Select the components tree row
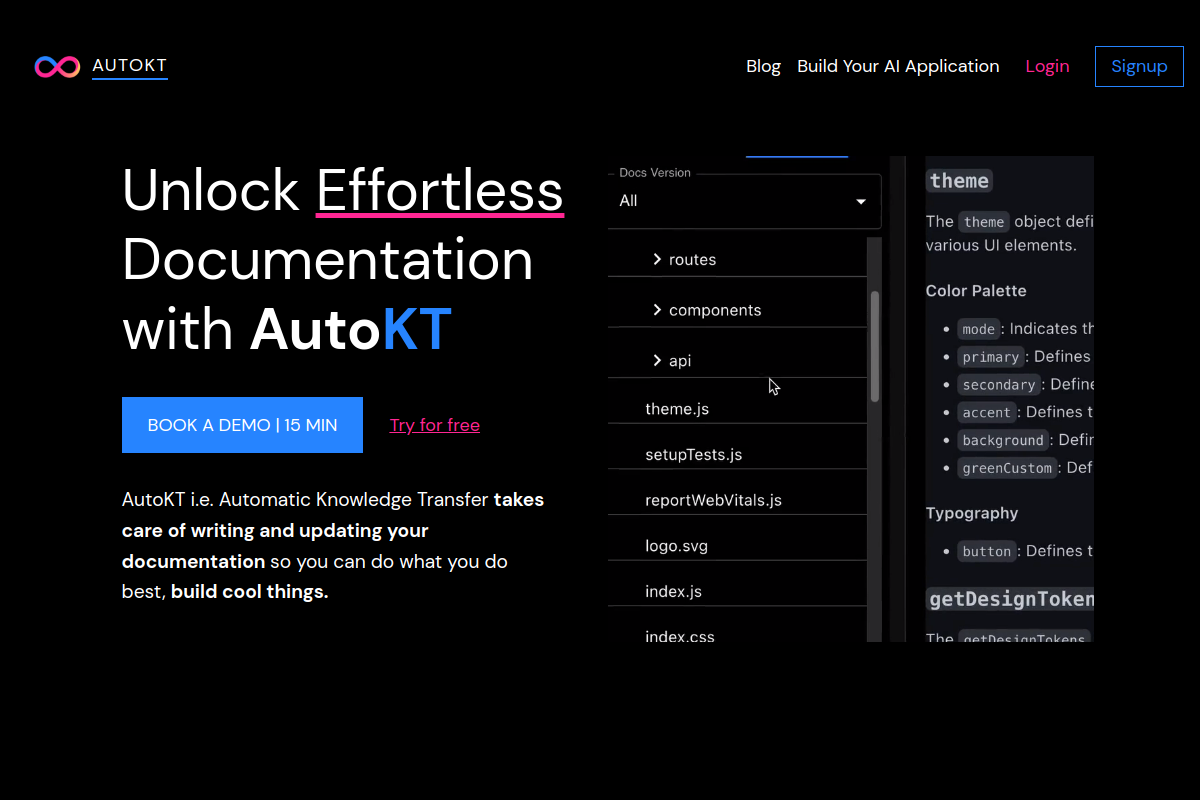Screen dimensions: 1200x800 (737, 310)
